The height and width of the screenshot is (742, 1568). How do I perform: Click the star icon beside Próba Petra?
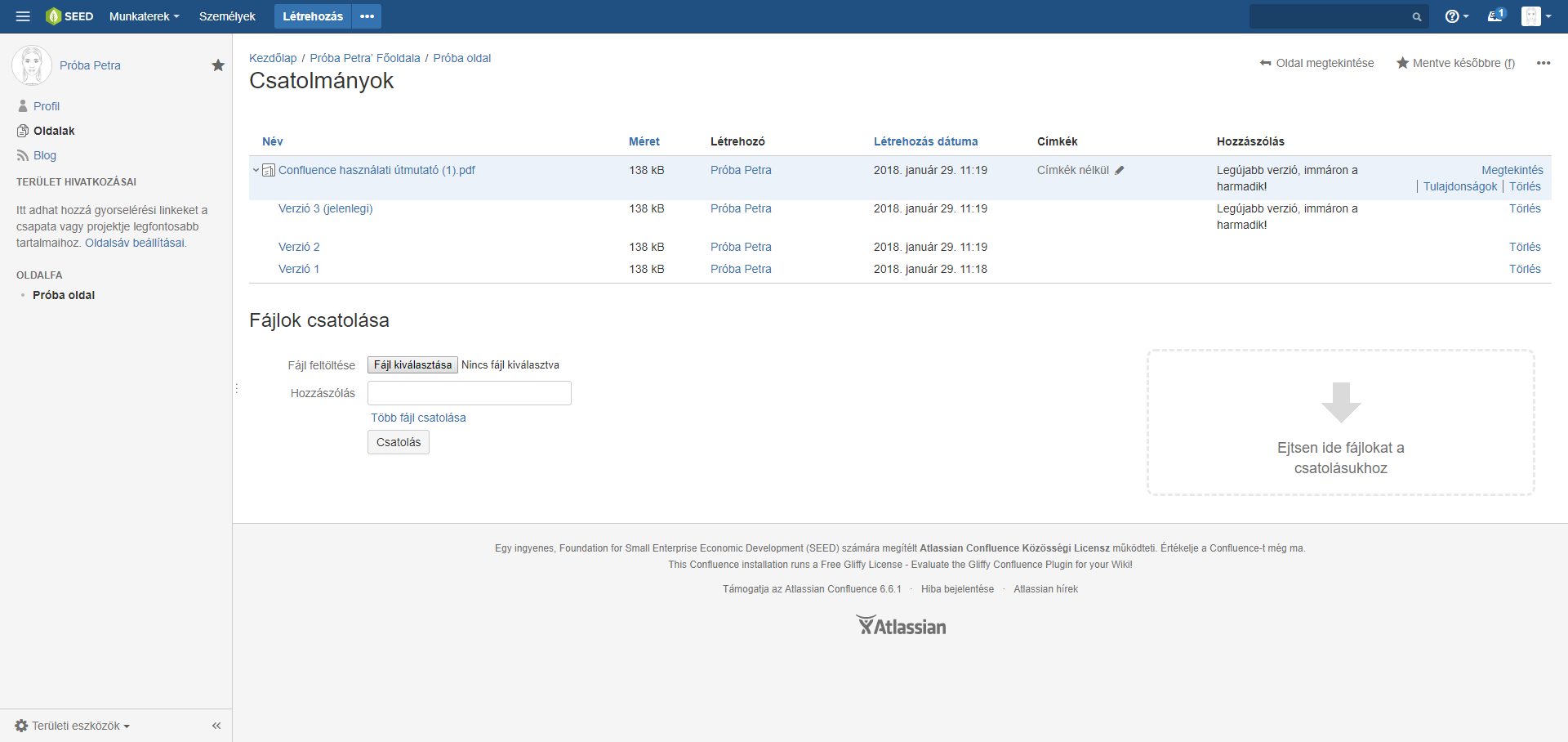coord(218,65)
